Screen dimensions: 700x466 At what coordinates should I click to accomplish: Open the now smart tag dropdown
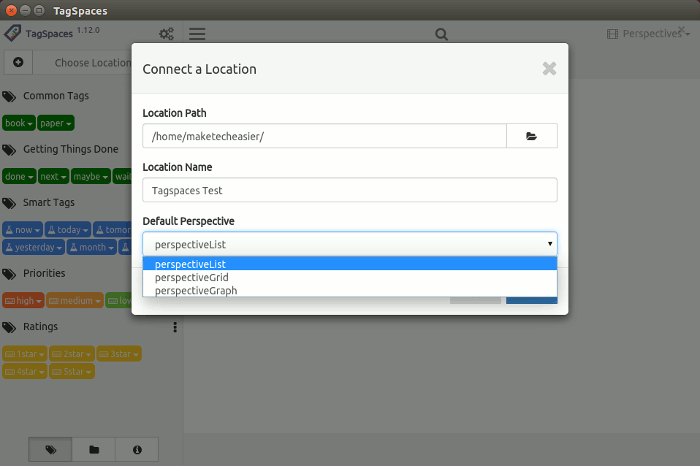click(22, 230)
